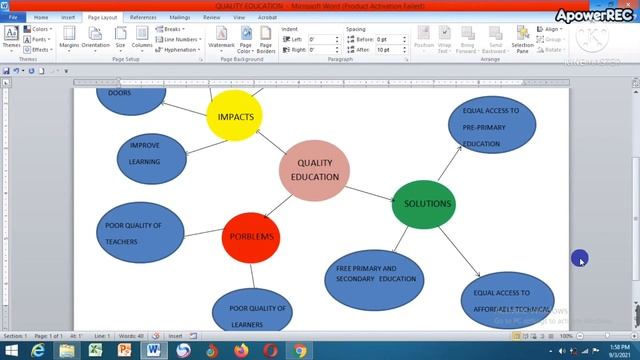This screenshot has width=640, height=360.
Task: Click the tab selector beside the ruler
Action: pos(6,83)
